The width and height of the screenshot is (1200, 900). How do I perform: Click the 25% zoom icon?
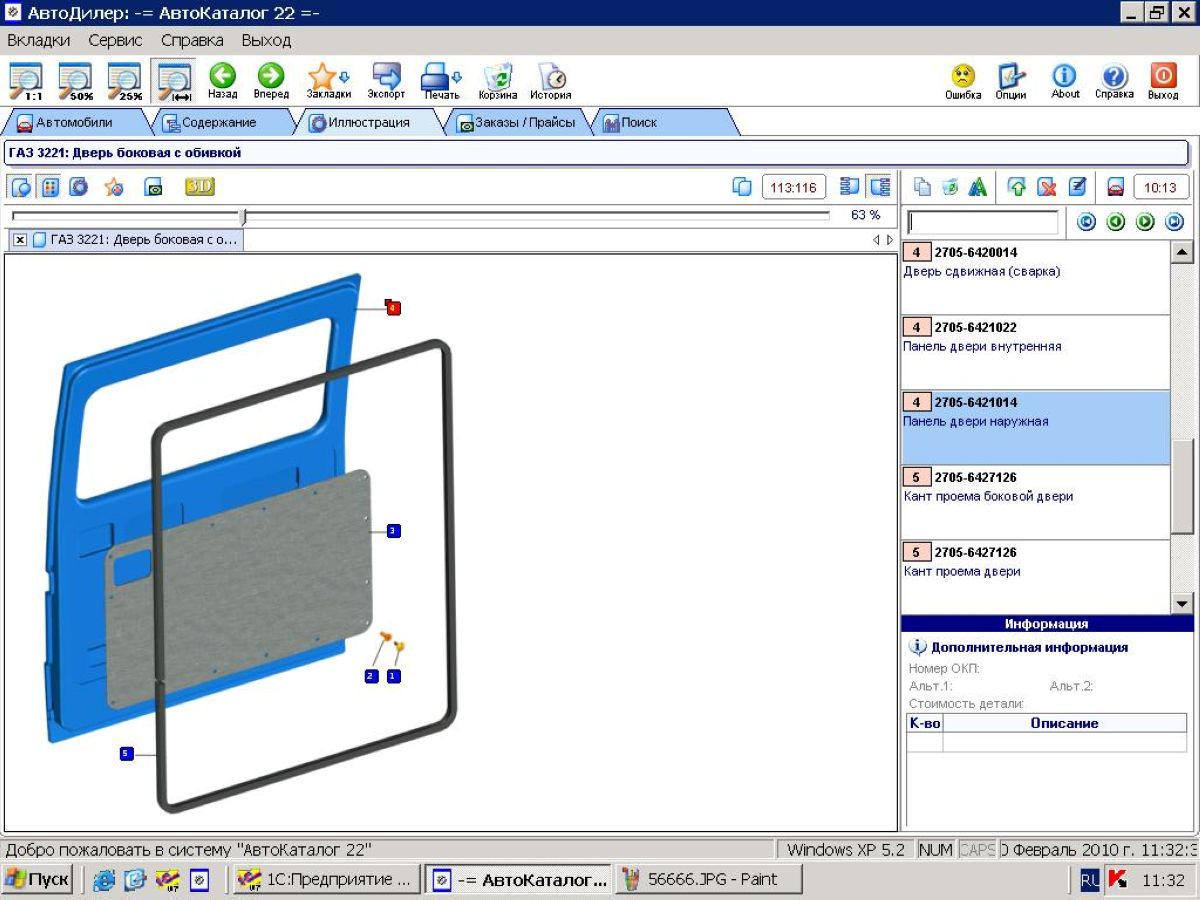[125, 80]
